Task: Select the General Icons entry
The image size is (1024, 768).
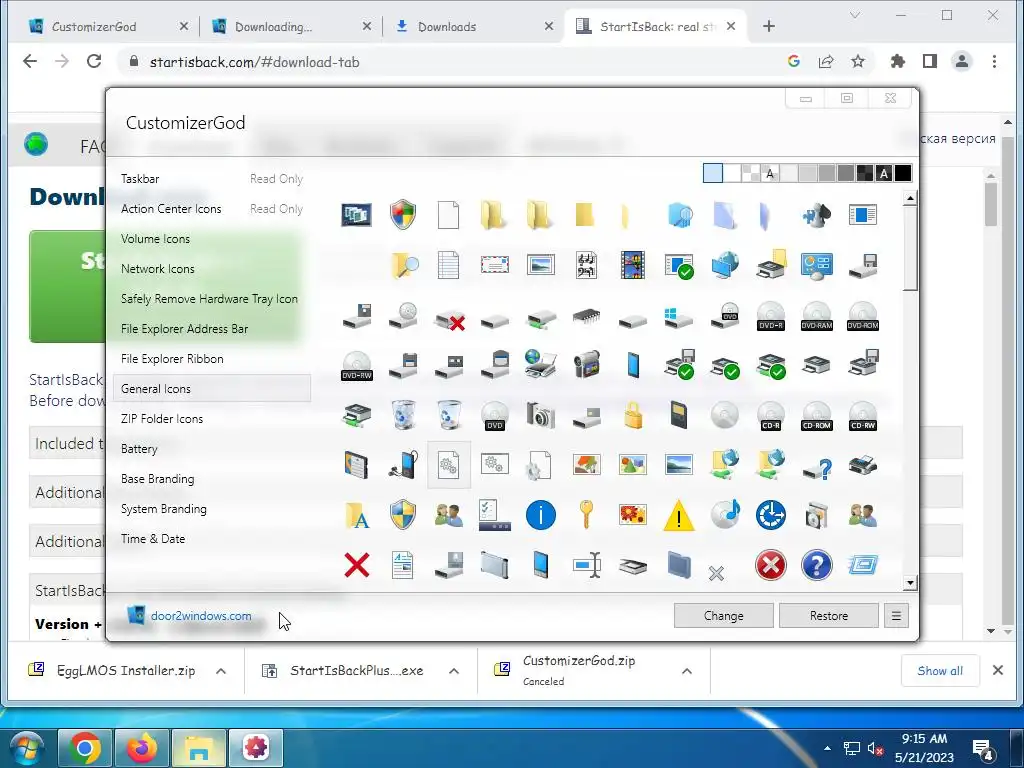Action: 212,389
